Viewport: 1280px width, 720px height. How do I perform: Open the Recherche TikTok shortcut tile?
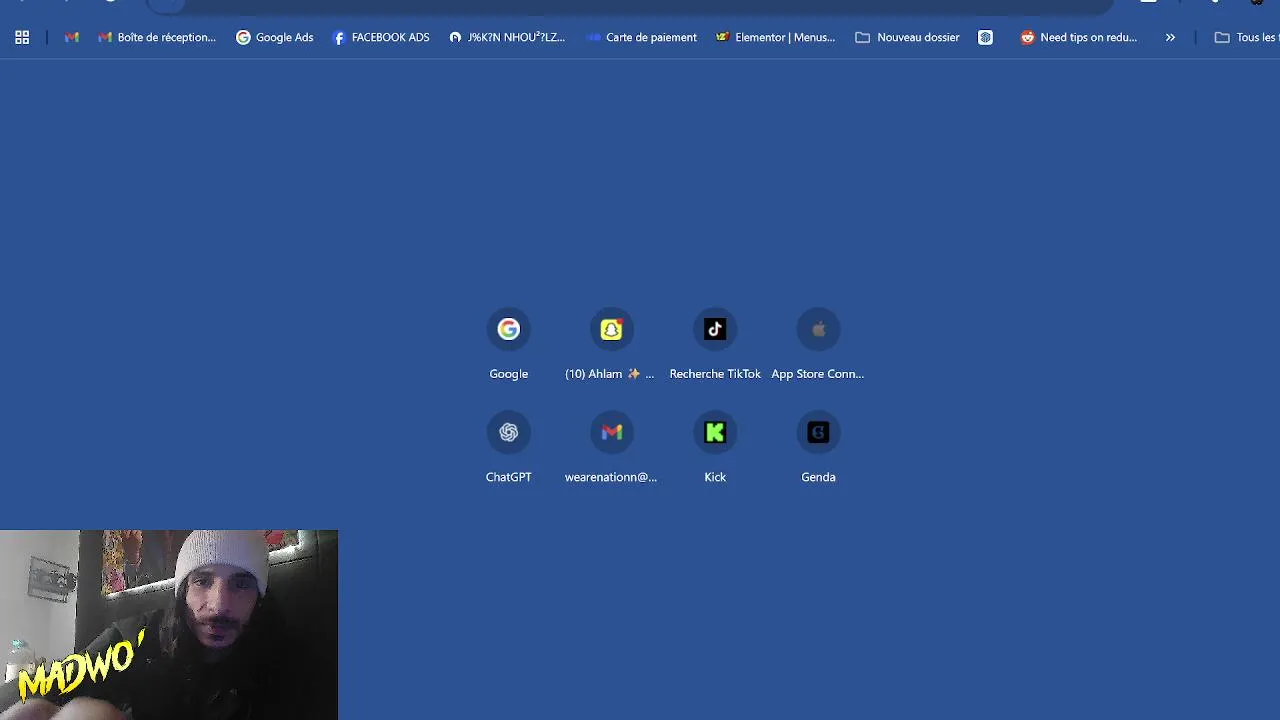[715, 345]
